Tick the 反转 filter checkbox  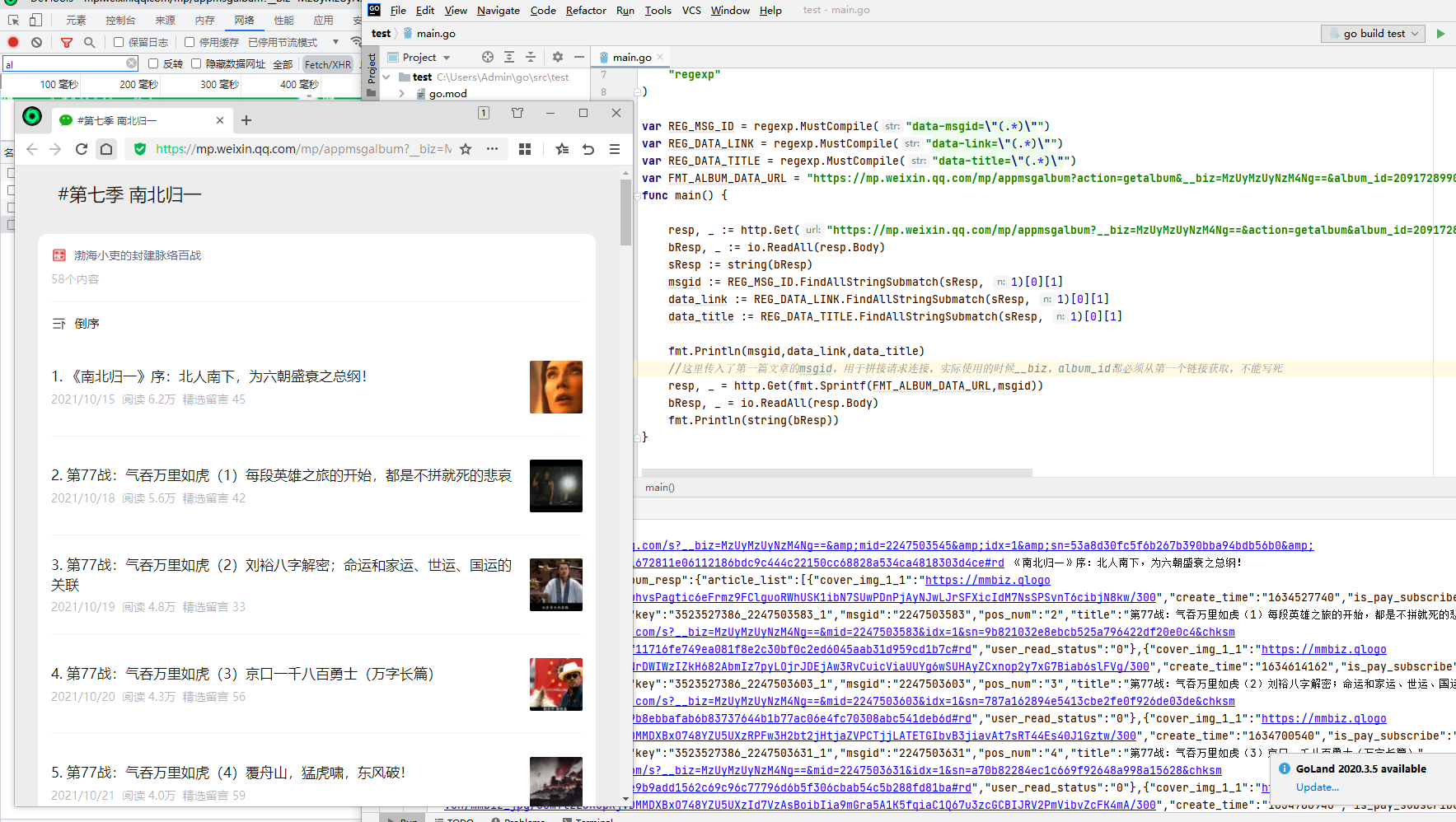click(x=153, y=63)
